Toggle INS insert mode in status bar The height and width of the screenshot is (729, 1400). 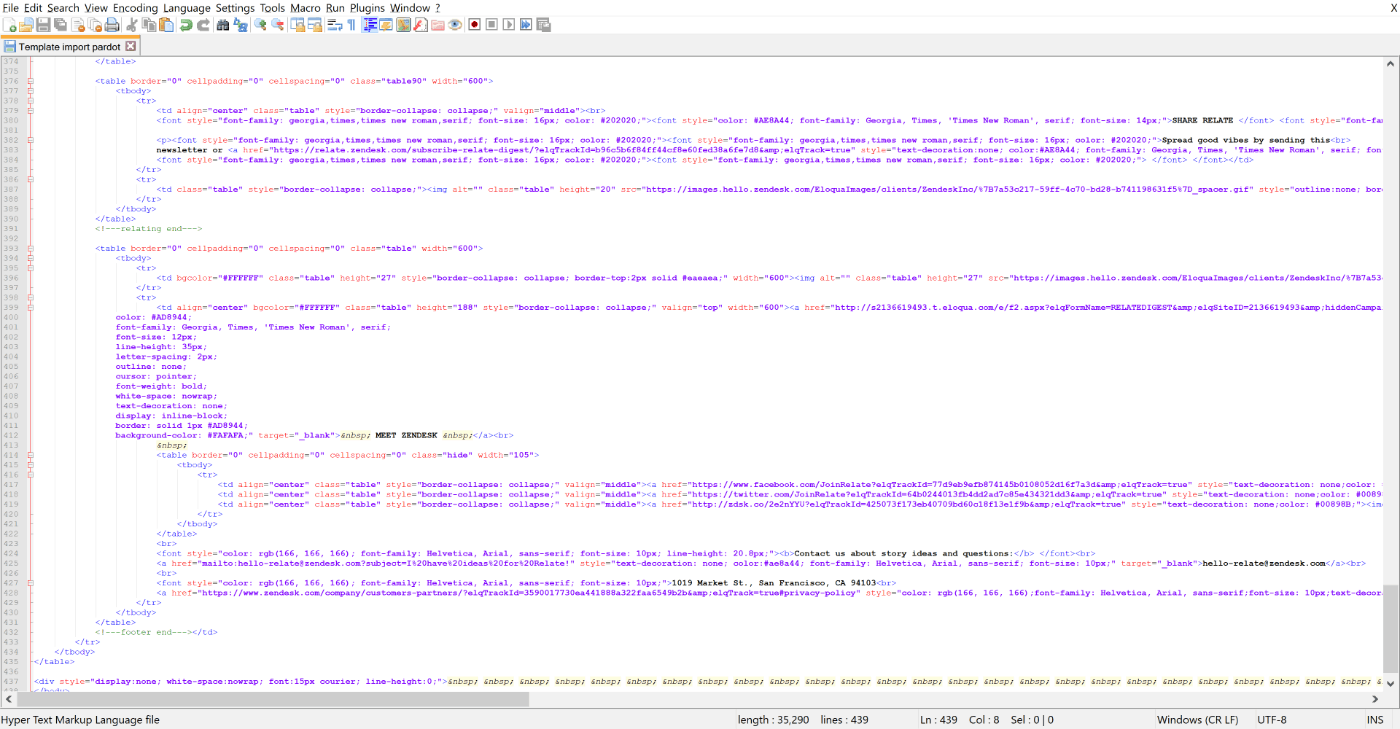(1375, 720)
